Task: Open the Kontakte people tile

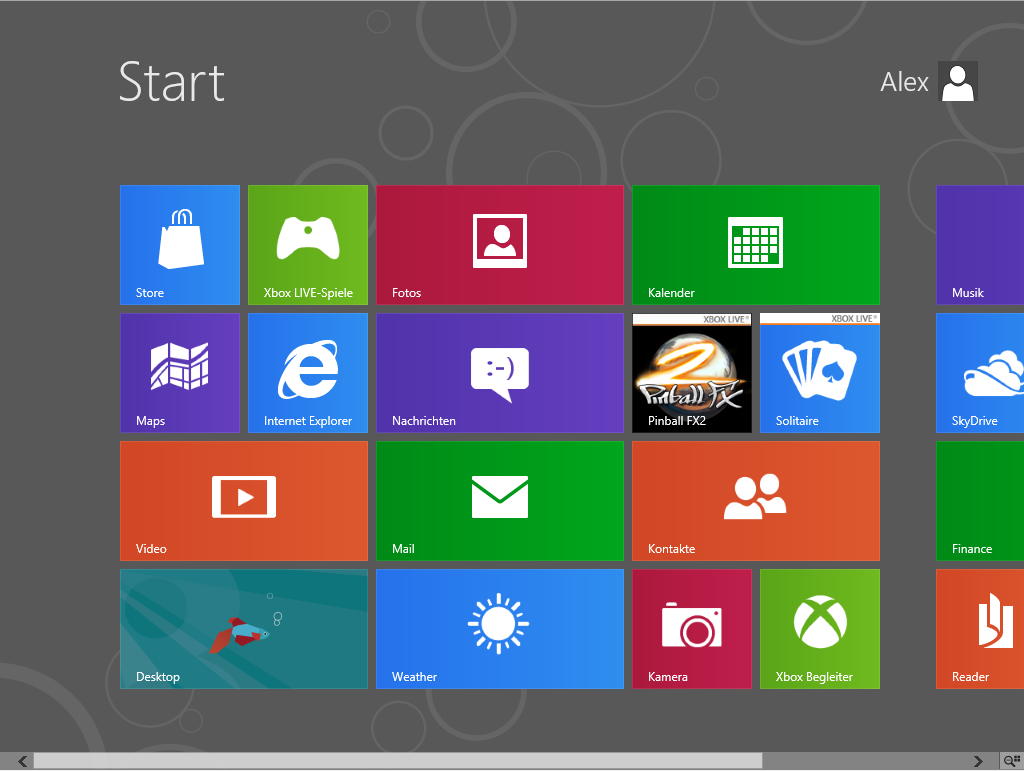Action: (x=756, y=501)
